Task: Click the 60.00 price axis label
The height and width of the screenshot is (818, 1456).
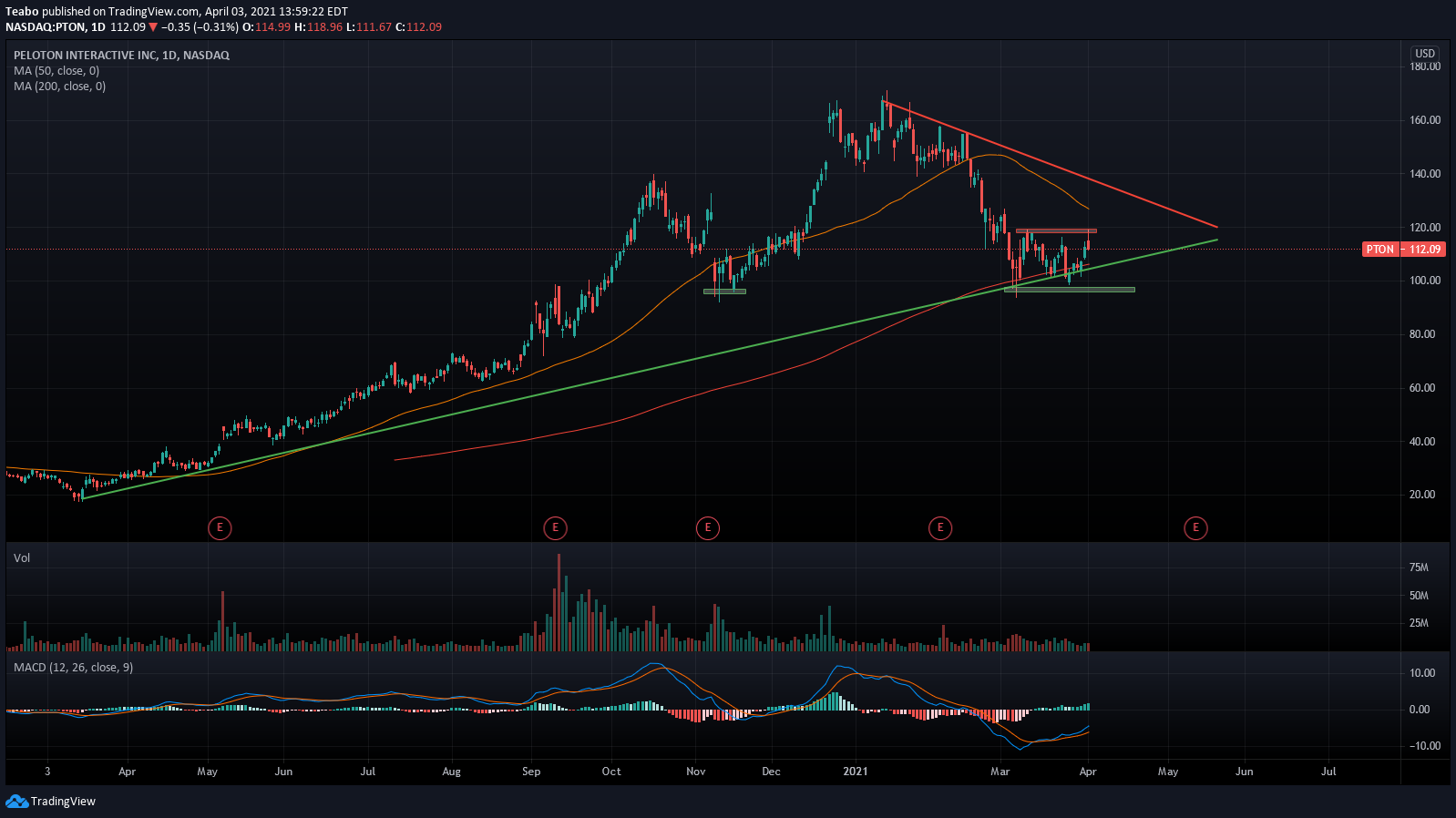Action: click(1422, 388)
